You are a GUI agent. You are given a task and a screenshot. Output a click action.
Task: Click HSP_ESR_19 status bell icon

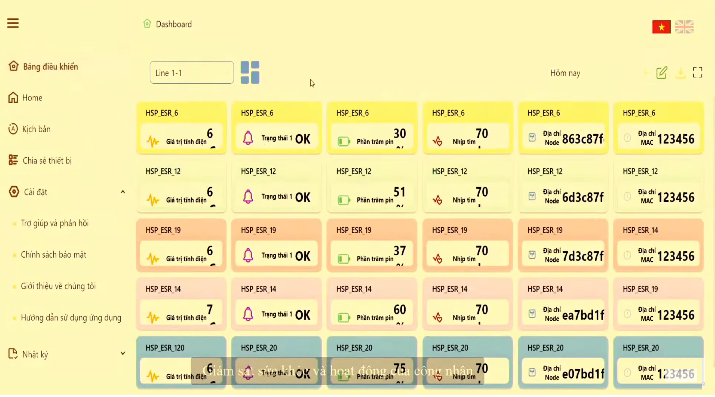click(248, 255)
